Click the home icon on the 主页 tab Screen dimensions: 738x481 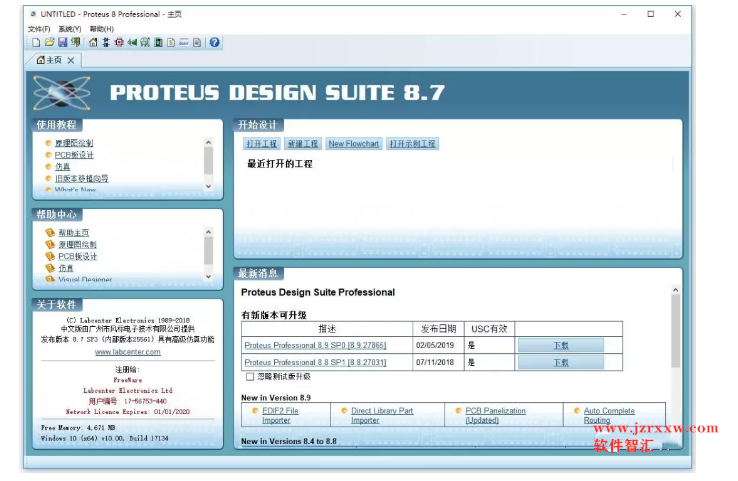click(41, 60)
